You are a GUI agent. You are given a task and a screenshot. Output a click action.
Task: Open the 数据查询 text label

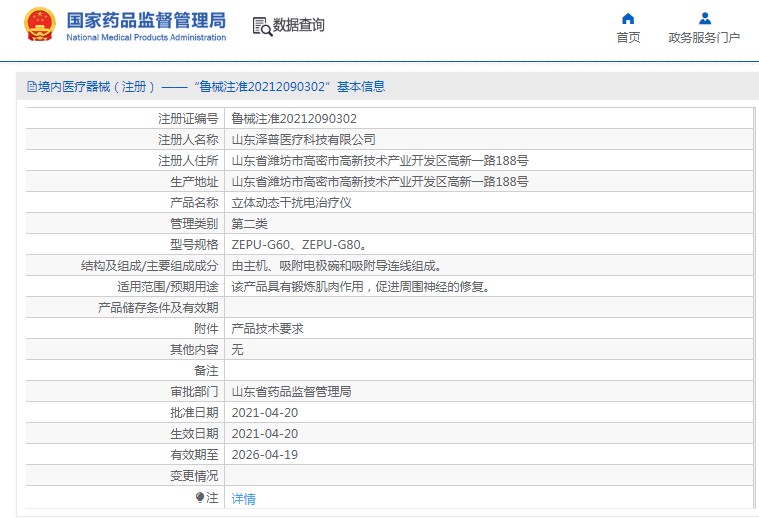pos(299,26)
